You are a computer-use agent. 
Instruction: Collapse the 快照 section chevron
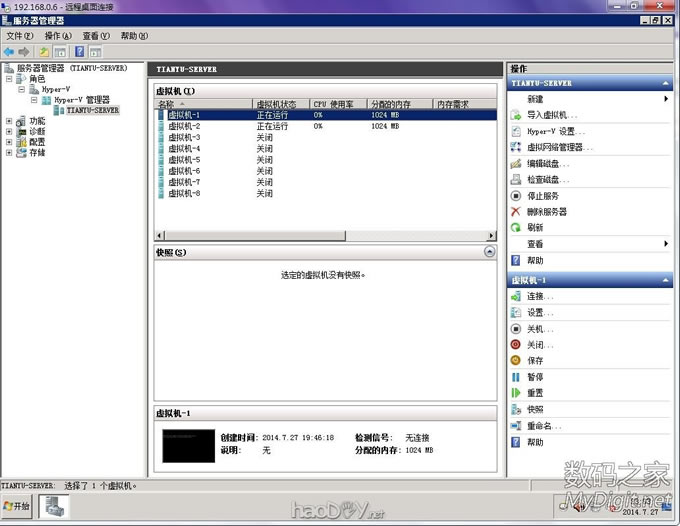(489, 253)
